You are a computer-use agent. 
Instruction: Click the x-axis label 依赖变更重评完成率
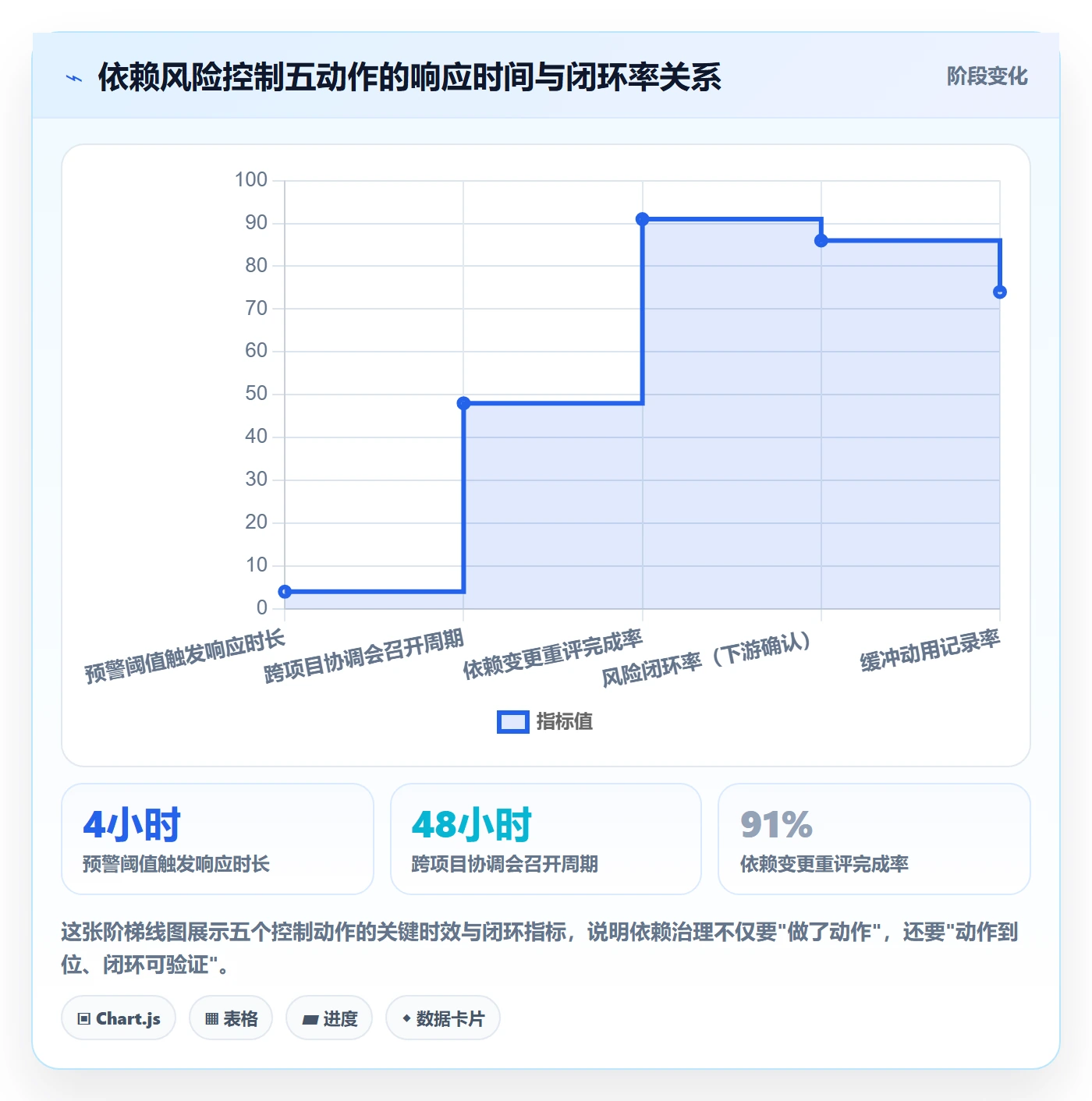coord(552,655)
